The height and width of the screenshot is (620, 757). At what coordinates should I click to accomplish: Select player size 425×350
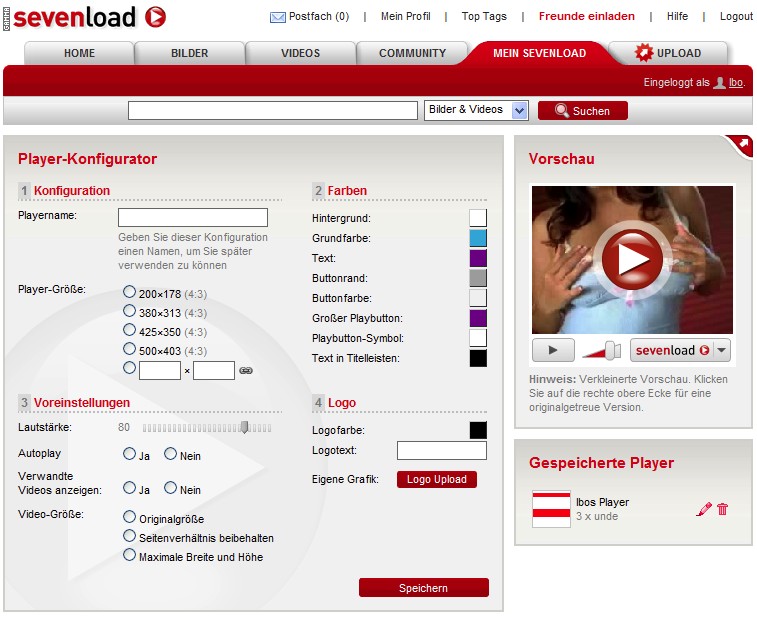tap(129, 330)
